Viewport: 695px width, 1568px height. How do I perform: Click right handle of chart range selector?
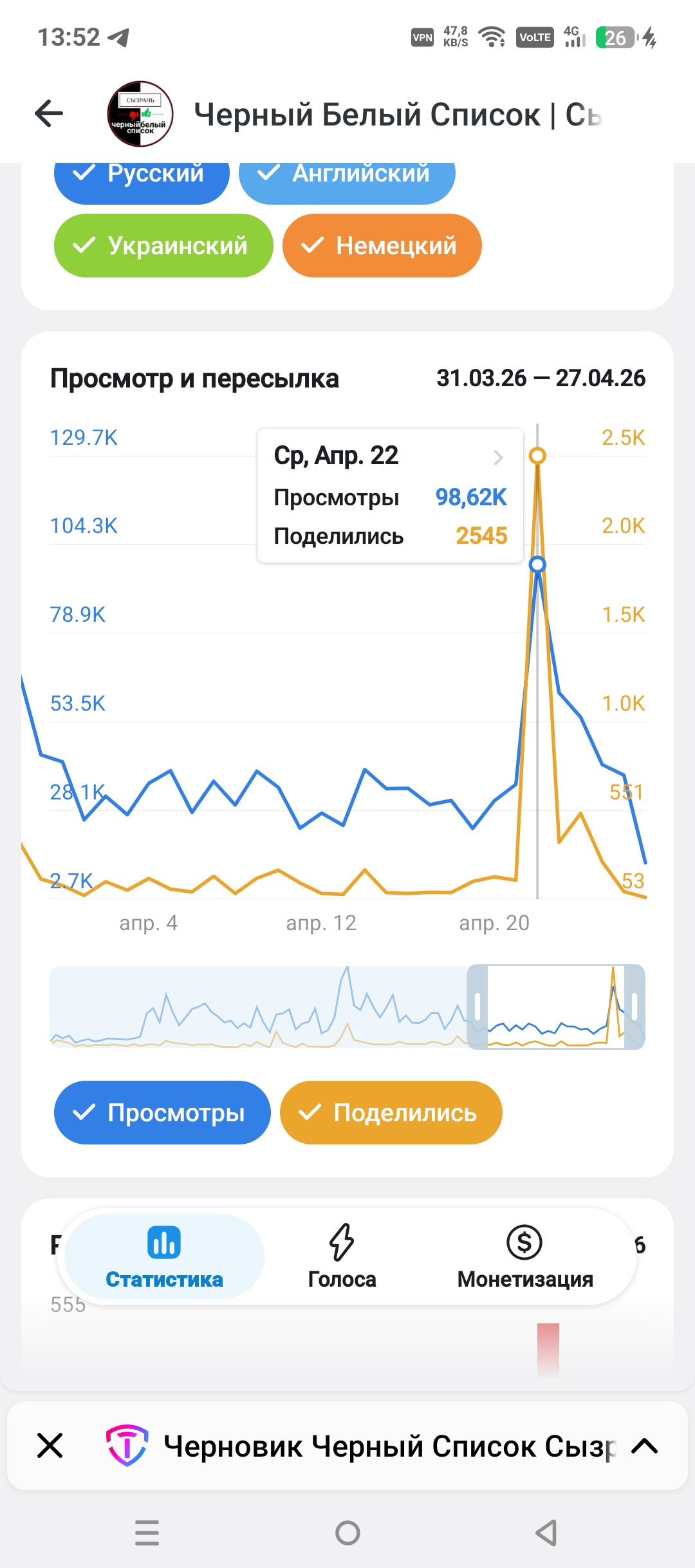pos(635,1007)
